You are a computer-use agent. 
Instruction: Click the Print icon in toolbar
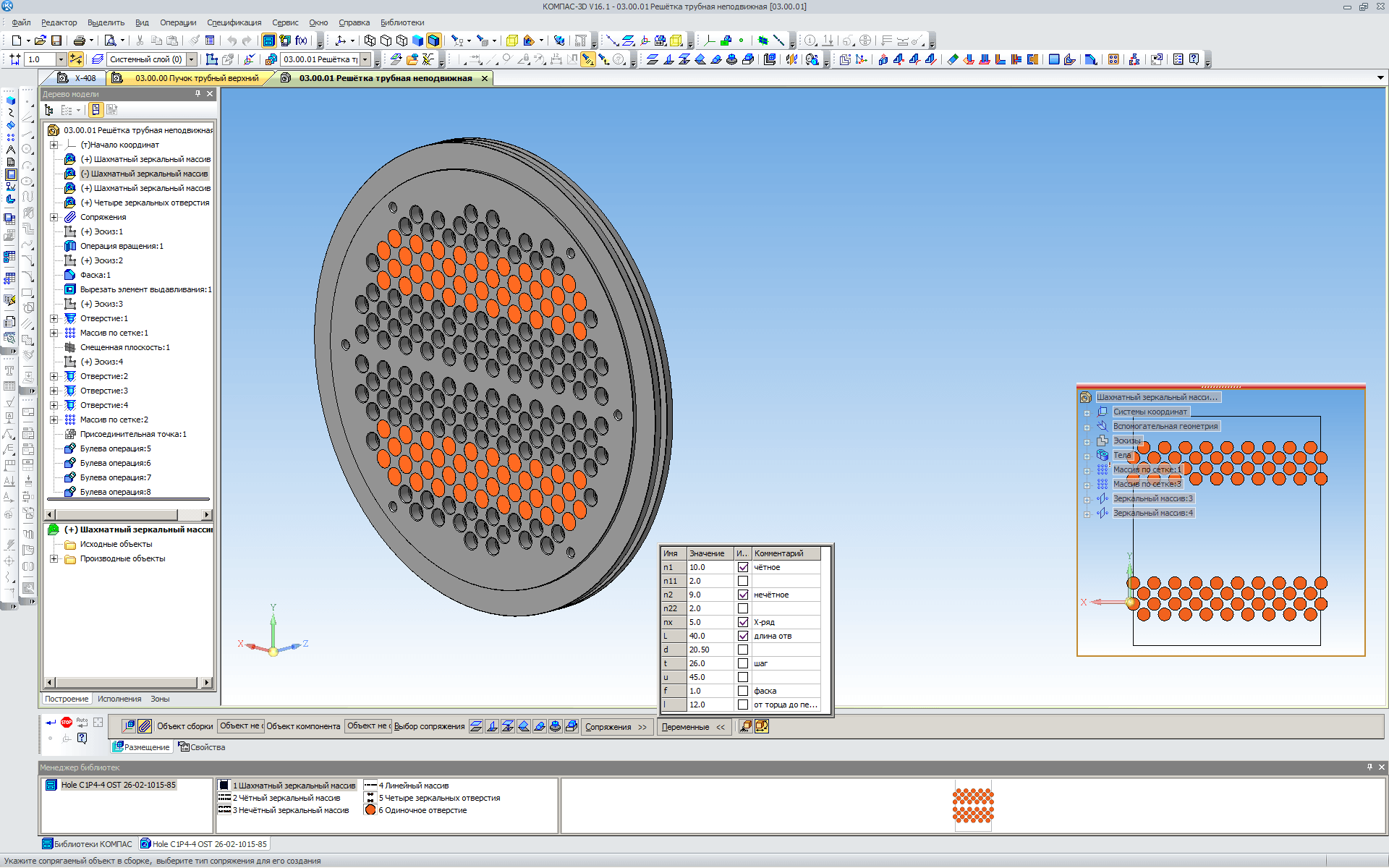pyautogui.click(x=79, y=41)
